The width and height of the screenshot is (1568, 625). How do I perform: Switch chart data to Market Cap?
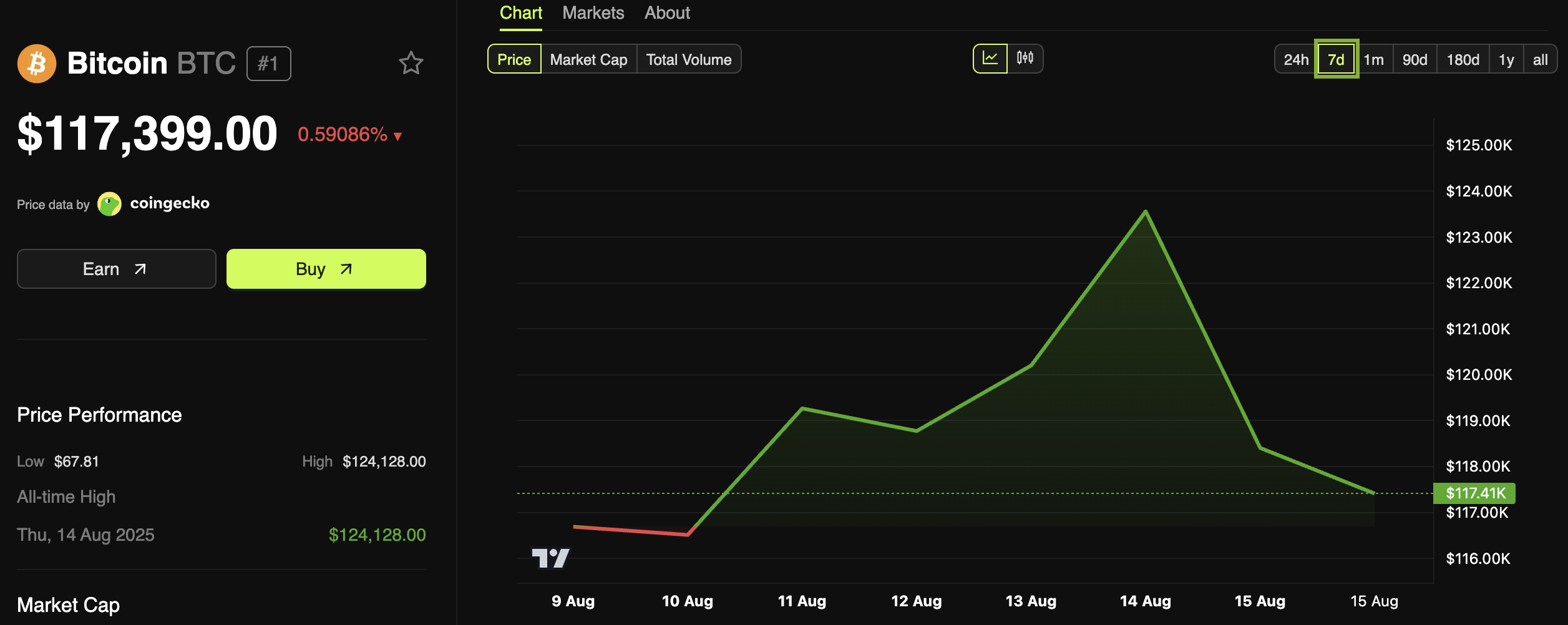coord(587,59)
